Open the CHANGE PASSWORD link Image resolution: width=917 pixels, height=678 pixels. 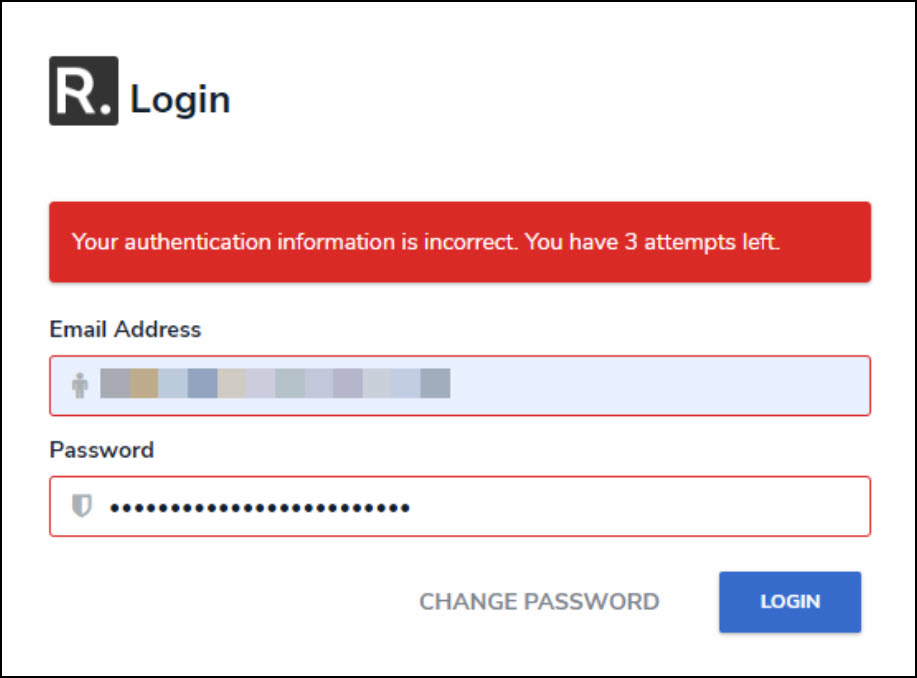539,602
